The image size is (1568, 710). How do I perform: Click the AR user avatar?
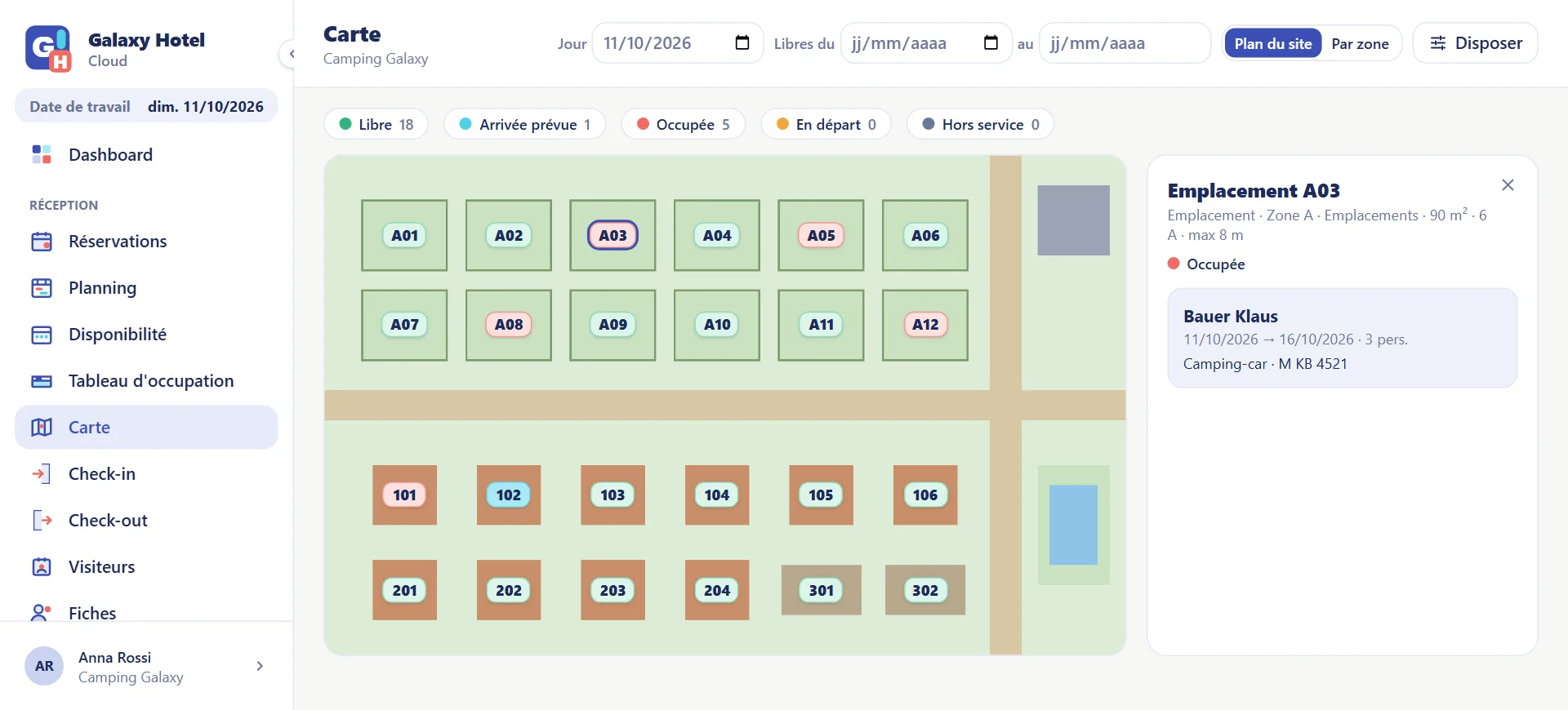[x=44, y=666]
